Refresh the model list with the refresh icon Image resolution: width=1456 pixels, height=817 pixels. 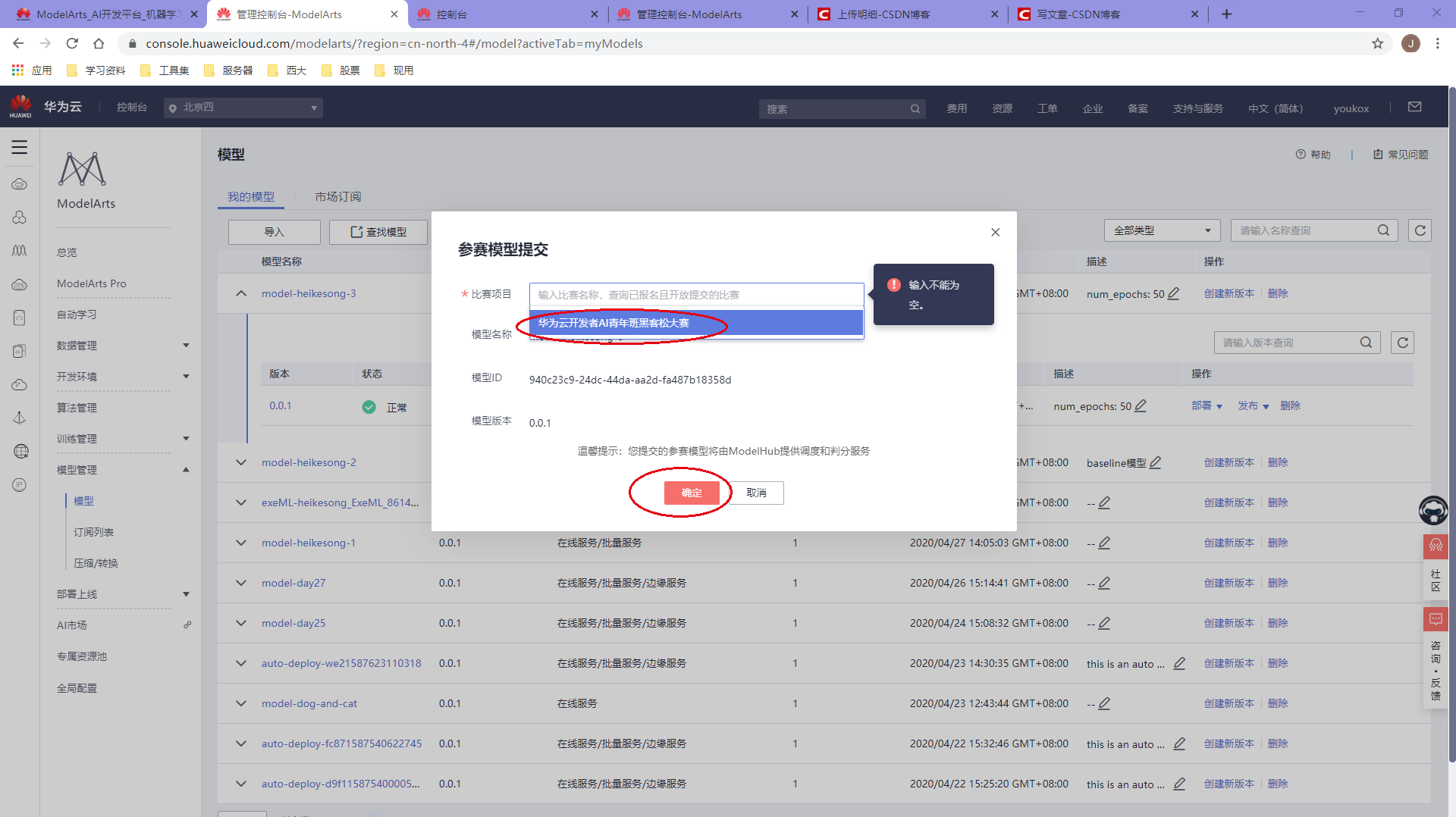coord(1420,230)
